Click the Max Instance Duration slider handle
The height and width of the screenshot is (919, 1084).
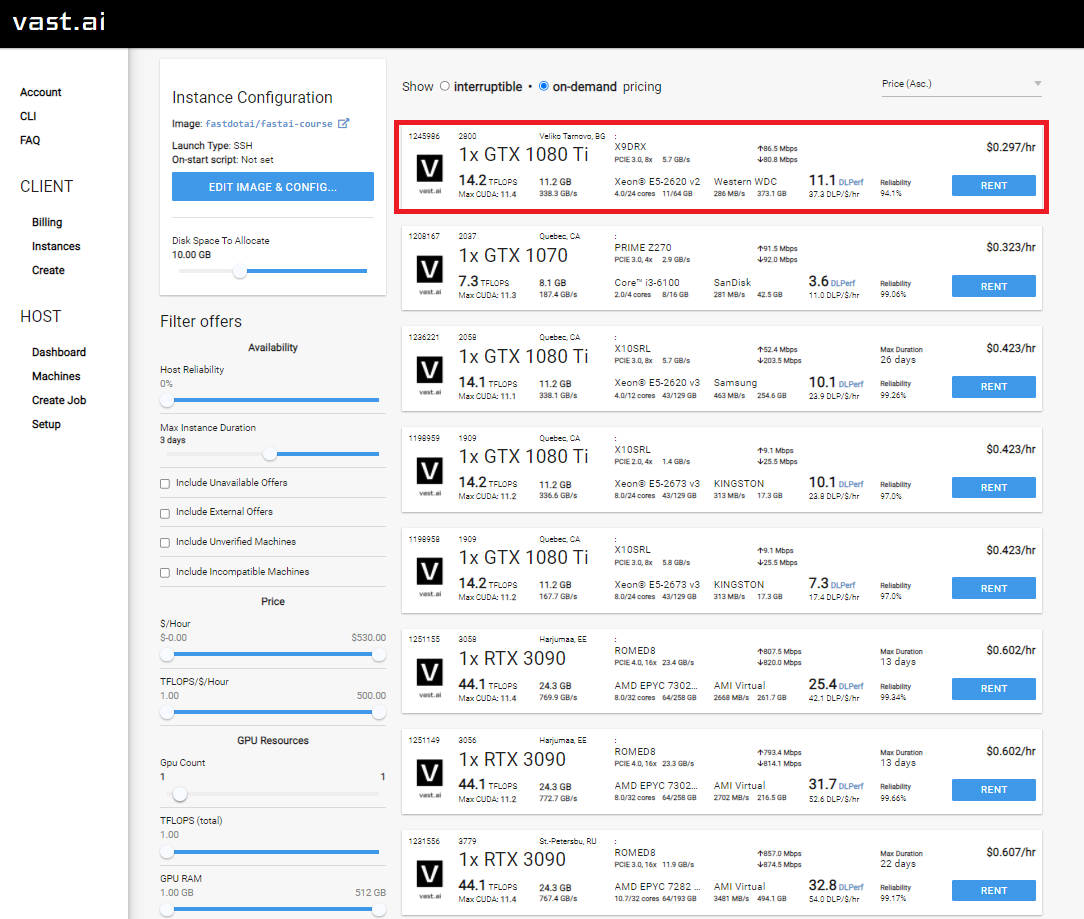(x=270, y=454)
